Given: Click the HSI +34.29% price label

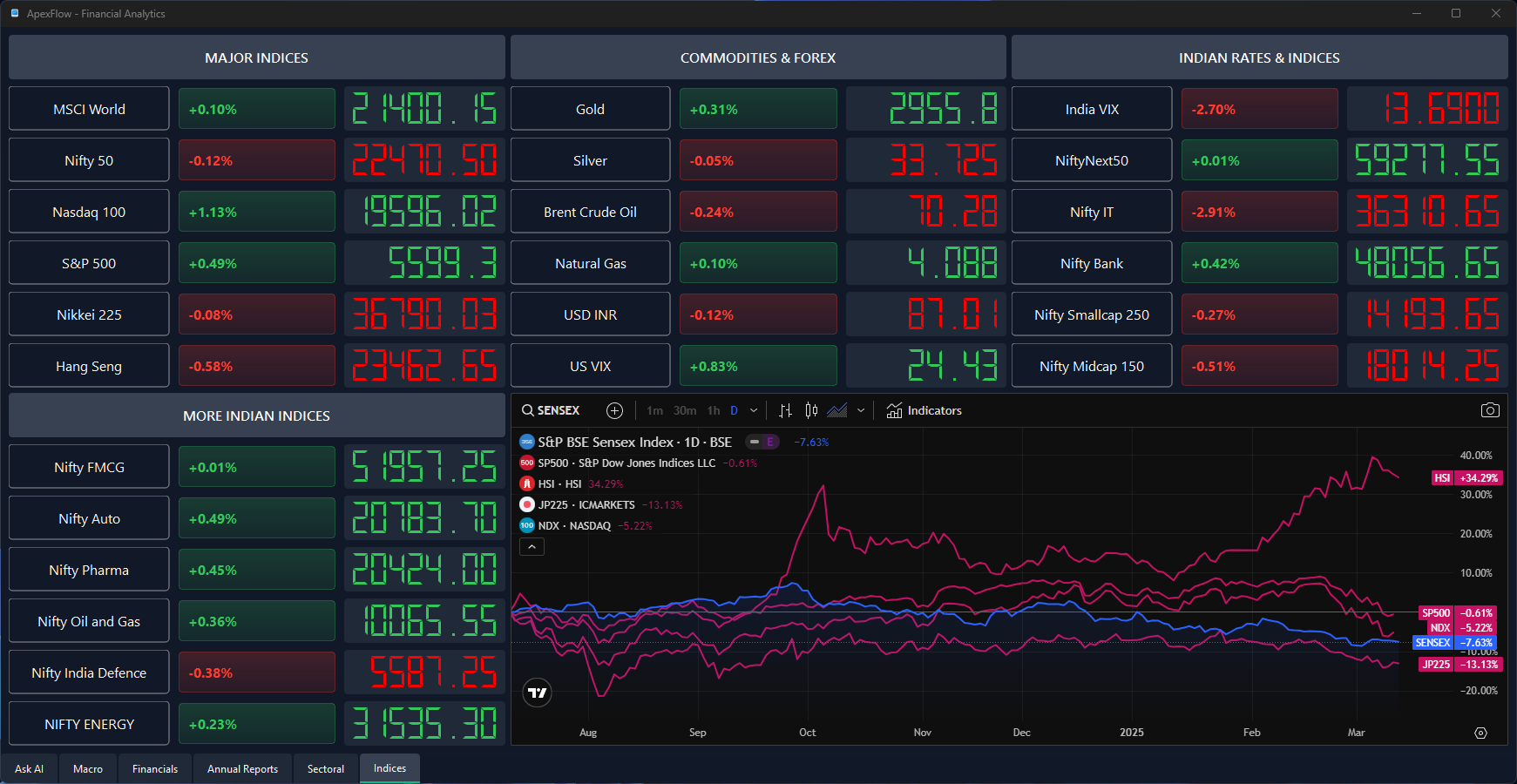Looking at the screenshot, I should 1466,477.
